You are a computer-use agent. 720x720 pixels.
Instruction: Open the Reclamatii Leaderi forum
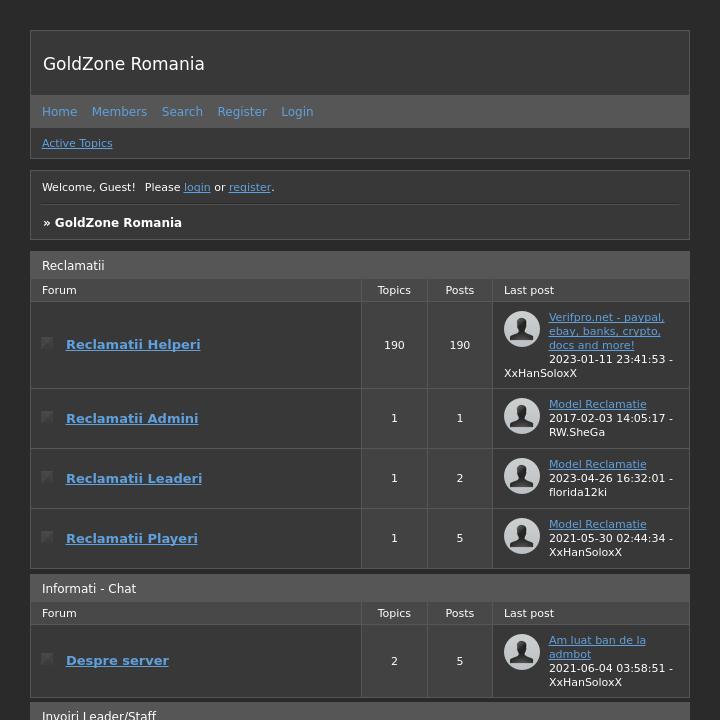(134, 478)
